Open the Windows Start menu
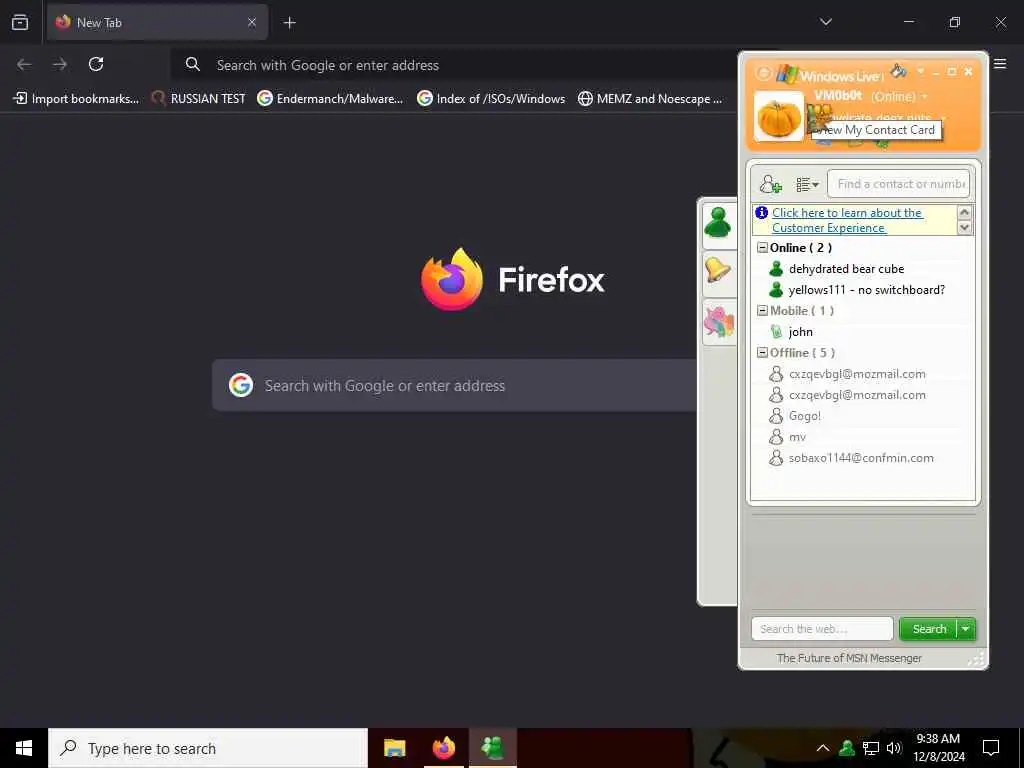 24,748
